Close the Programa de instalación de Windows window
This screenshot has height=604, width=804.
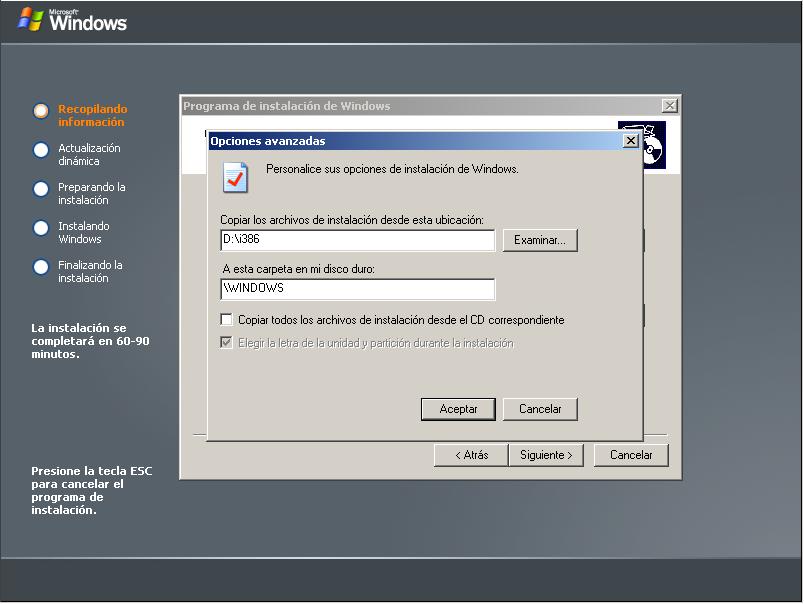pyautogui.click(x=670, y=106)
